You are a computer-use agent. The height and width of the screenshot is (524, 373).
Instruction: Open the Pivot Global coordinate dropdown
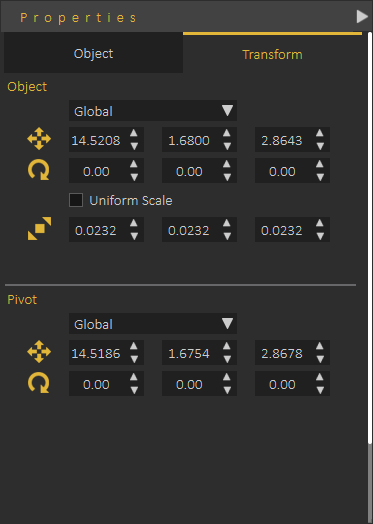point(153,323)
